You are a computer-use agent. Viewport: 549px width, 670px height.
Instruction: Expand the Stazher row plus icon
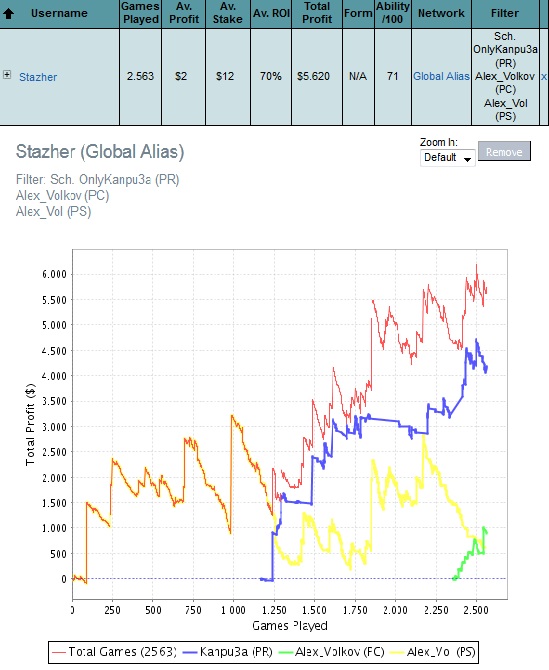click(7, 74)
